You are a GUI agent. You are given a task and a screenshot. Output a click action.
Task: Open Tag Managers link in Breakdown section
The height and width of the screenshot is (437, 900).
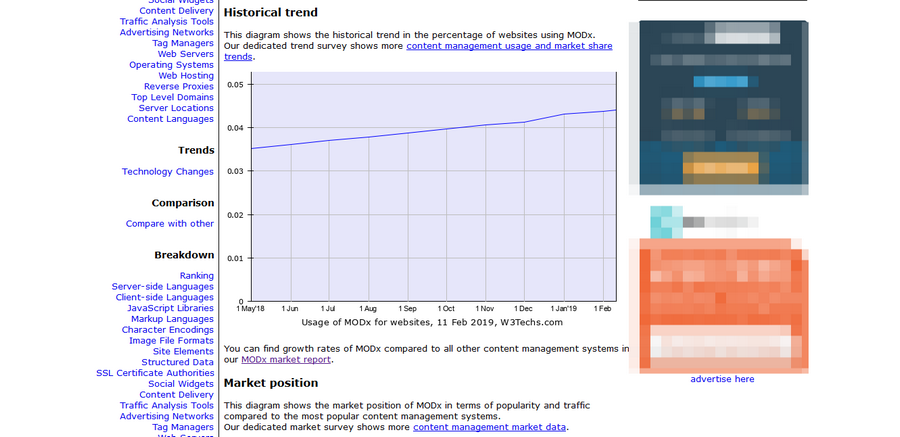183,427
